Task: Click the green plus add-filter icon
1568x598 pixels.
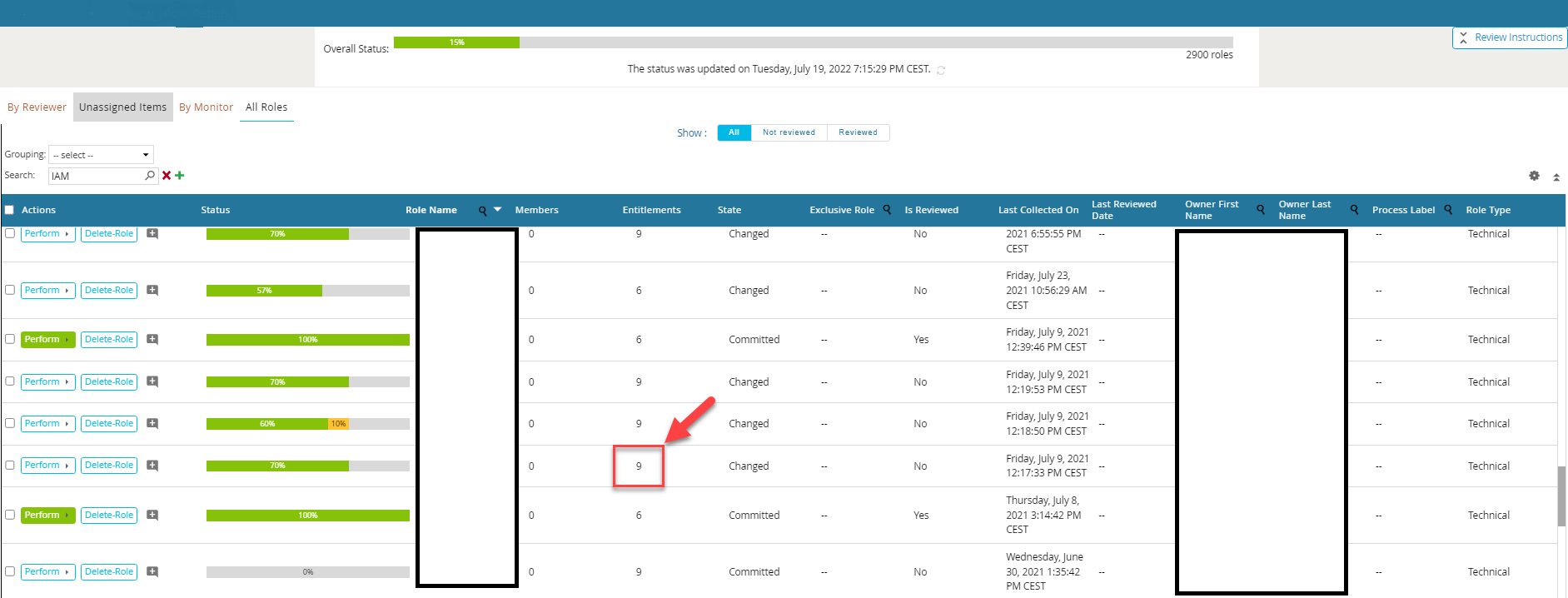Action: click(180, 176)
